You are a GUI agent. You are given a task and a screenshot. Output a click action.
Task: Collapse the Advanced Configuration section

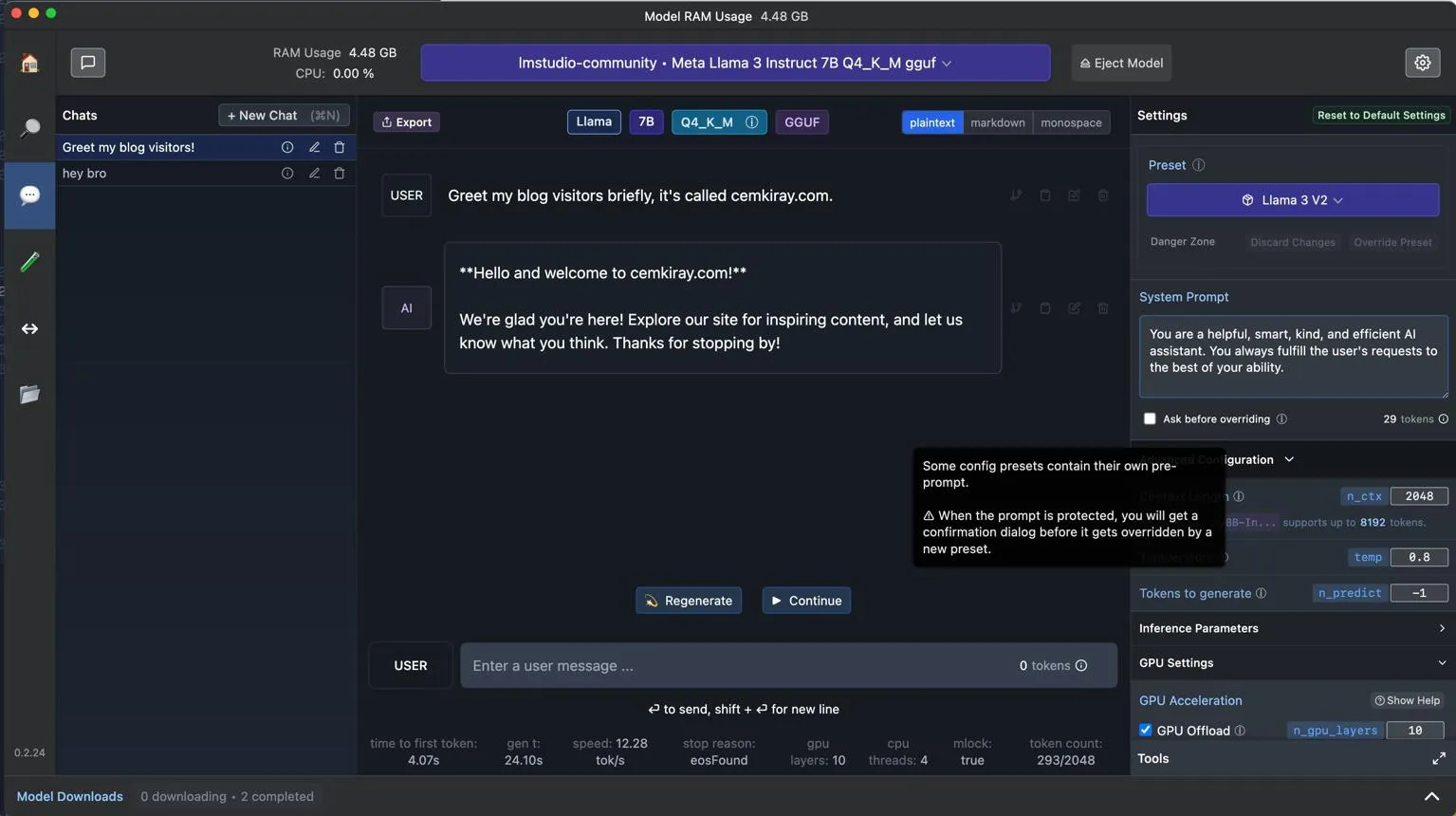1289,459
